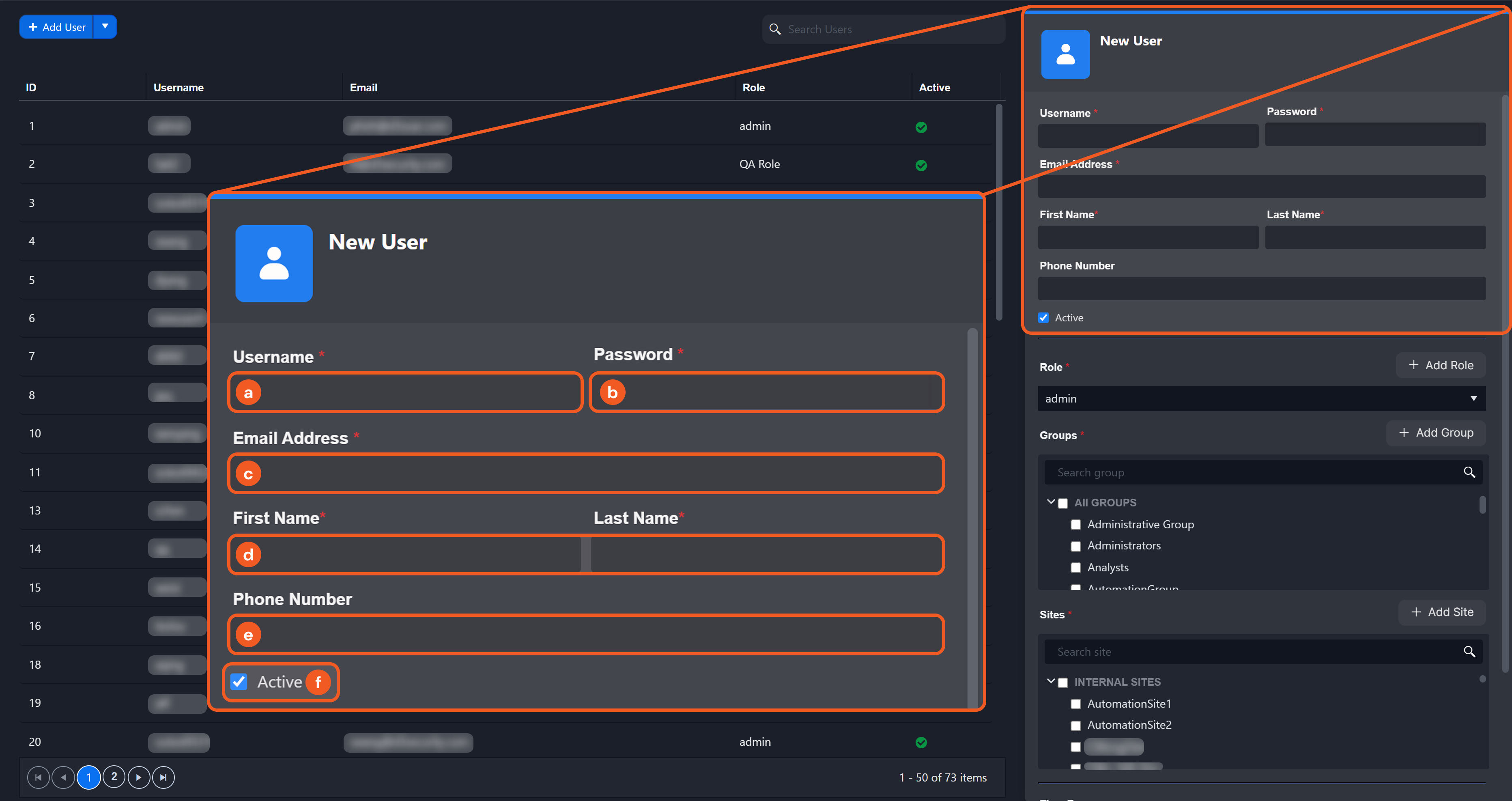Click the Search site magnifier icon
The width and height of the screenshot is (1512, 801).
click(x=1469, y=651)
